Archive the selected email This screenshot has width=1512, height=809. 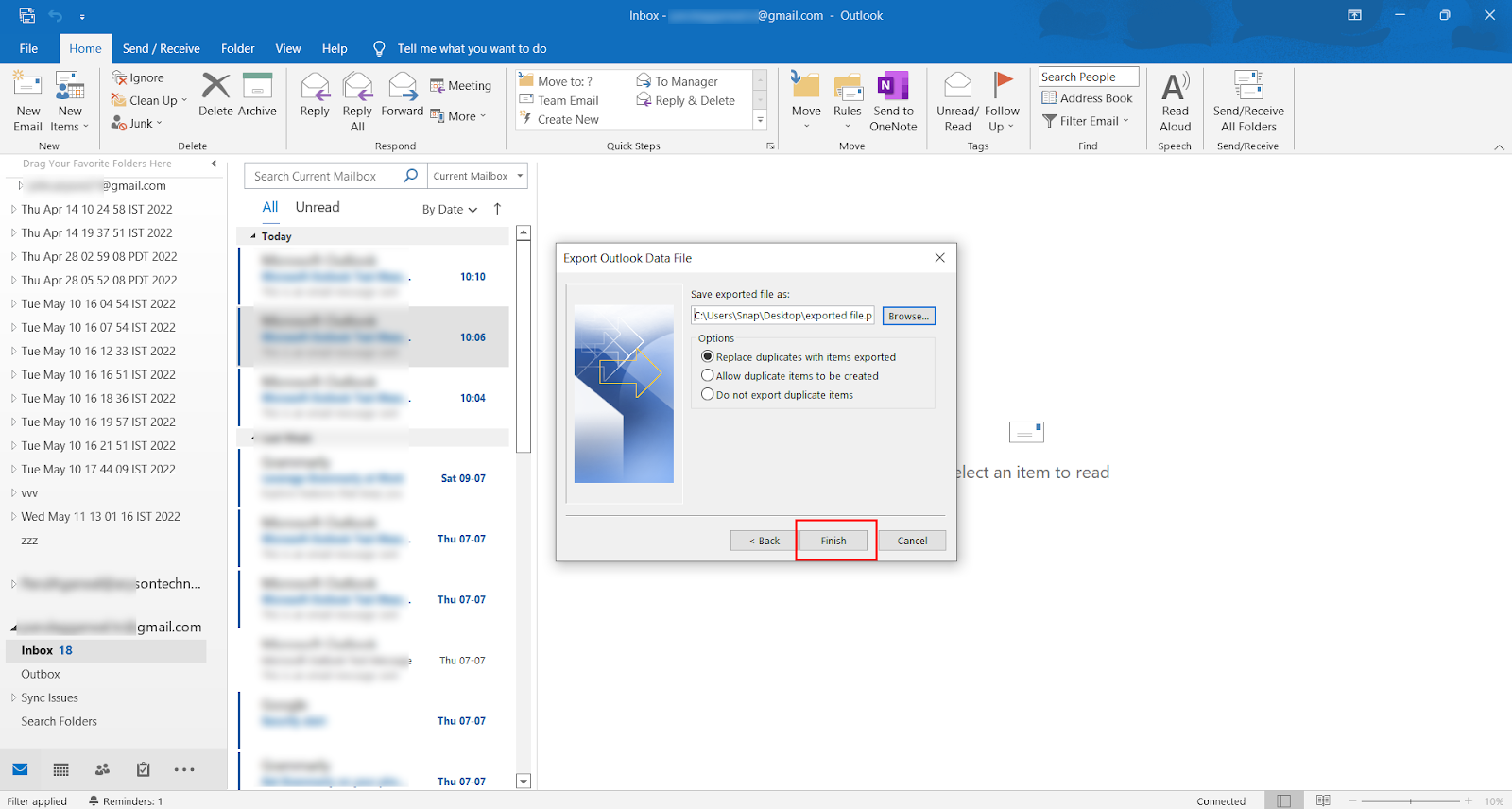pos(257,95)
